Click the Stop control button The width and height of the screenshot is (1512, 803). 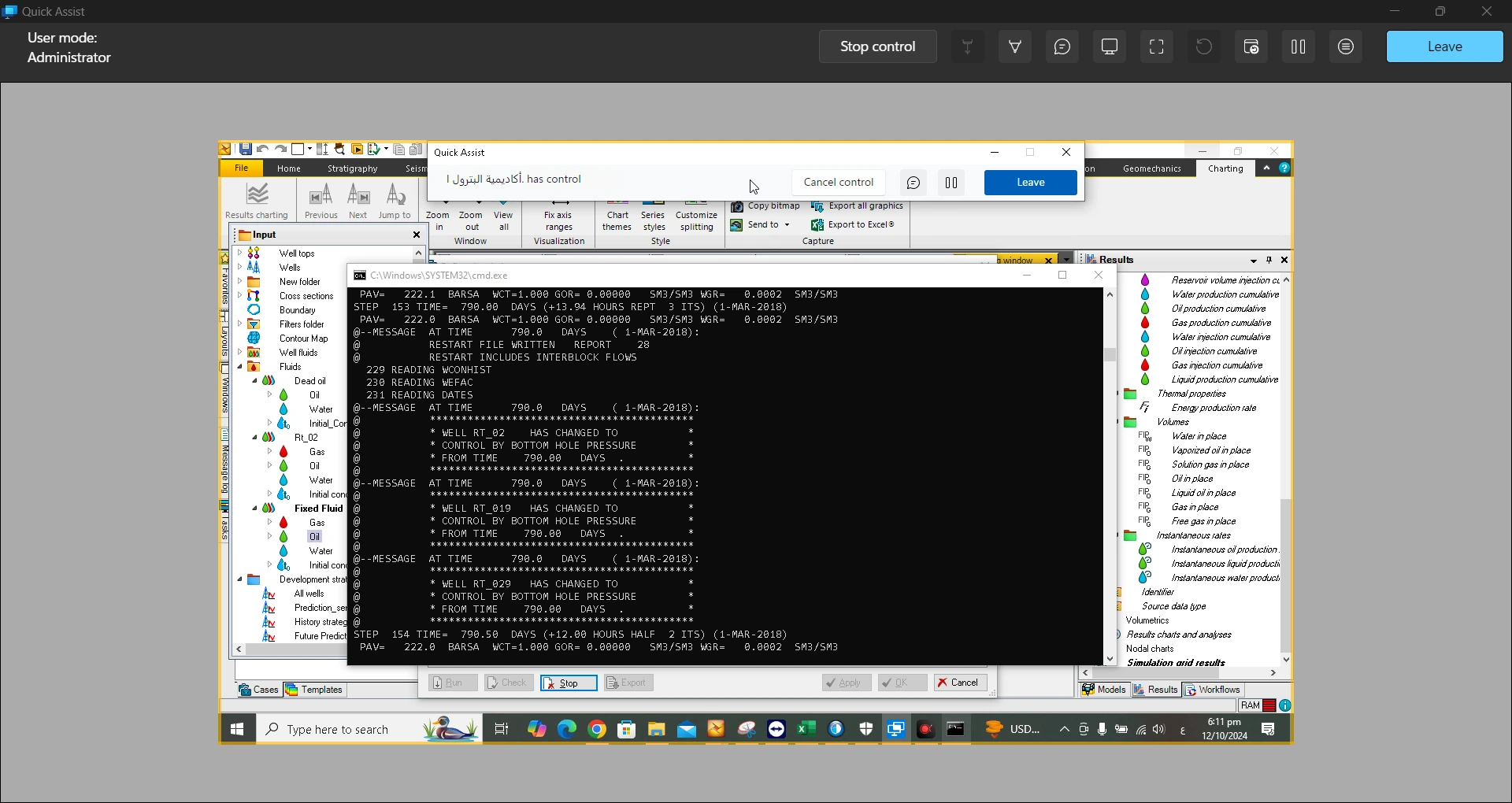pyautogui.click(x=877, y=47)
